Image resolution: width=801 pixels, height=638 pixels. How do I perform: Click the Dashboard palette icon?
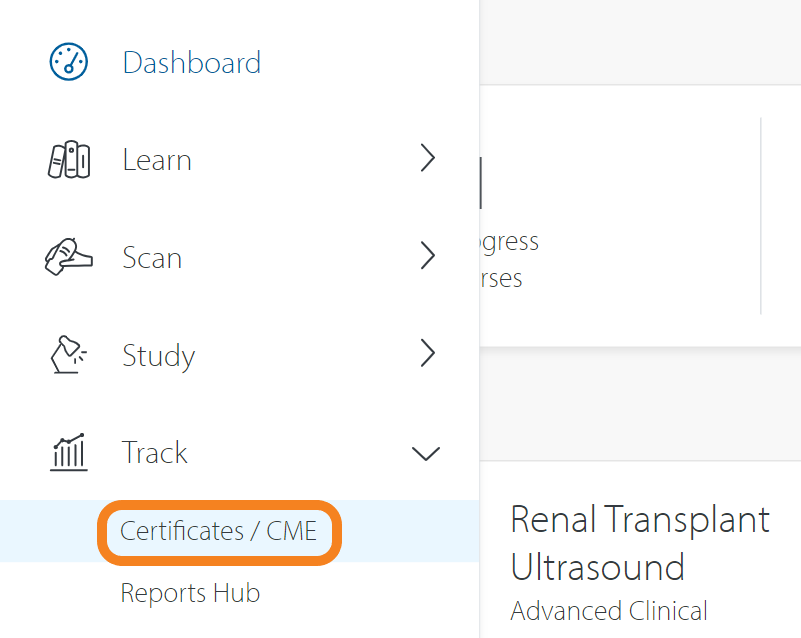[68, 62]
